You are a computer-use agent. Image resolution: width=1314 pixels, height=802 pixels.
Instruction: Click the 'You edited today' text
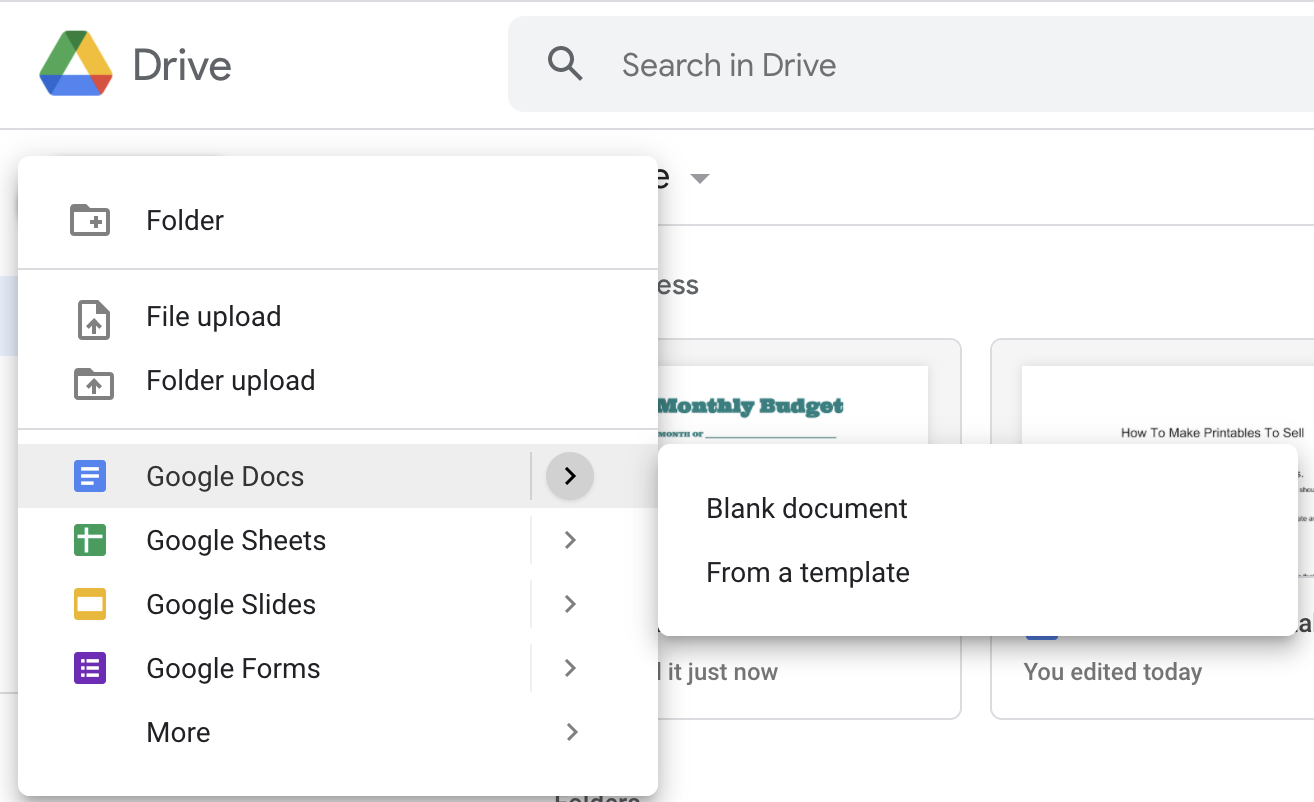point(1113,672)
